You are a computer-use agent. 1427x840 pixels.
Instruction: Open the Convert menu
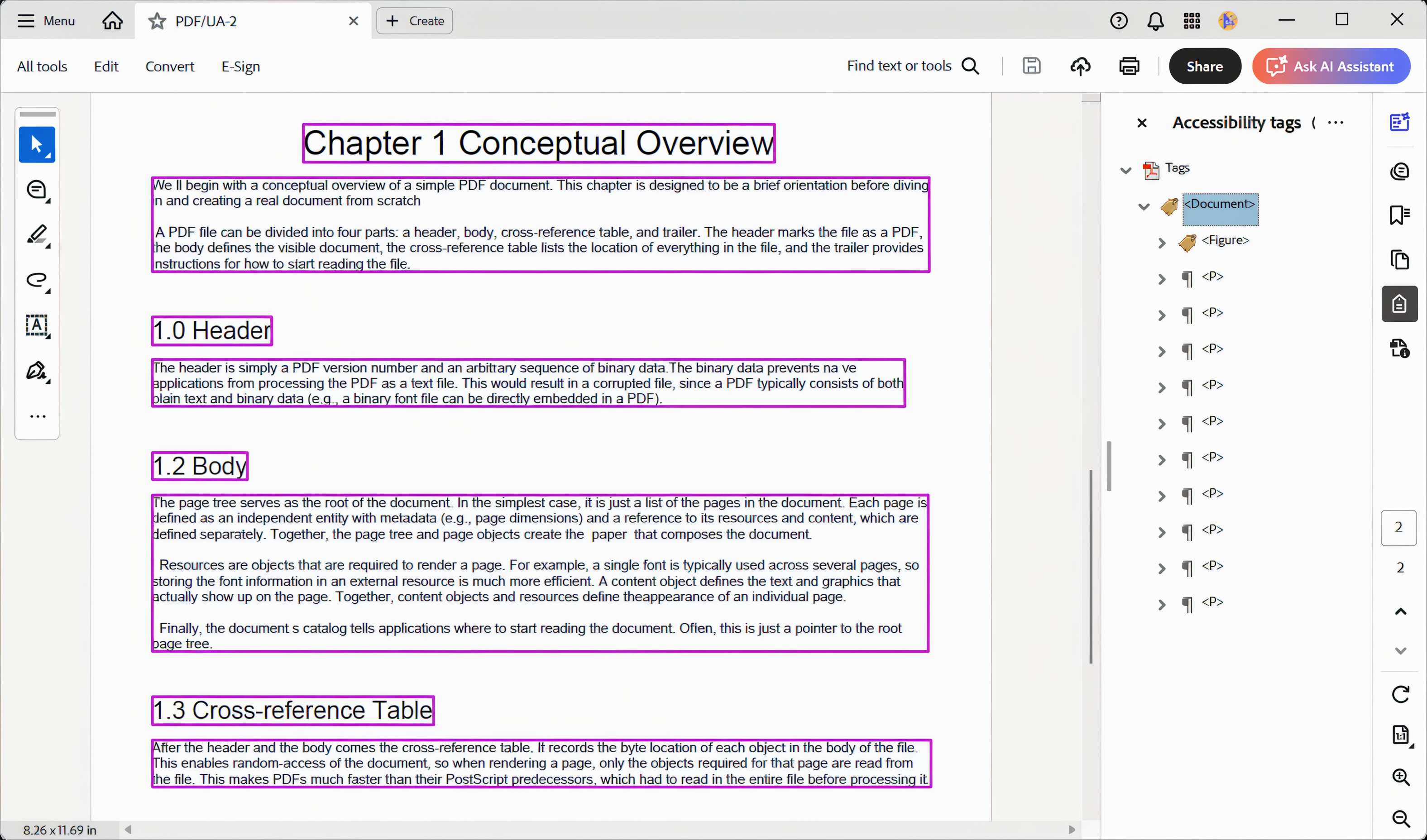pos(169,66)
